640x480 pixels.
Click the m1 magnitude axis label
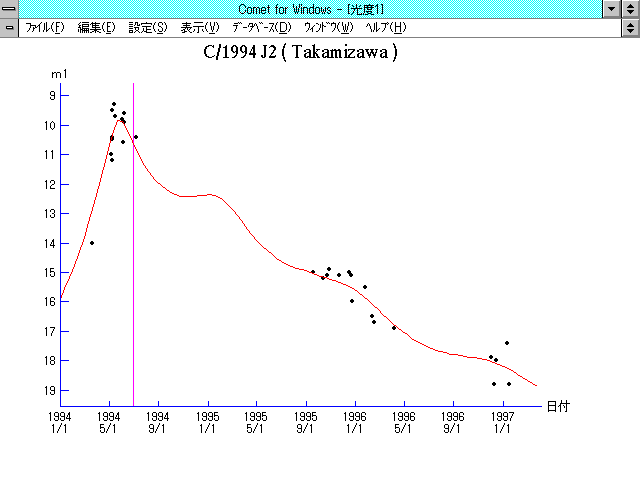click(x=59, y=75)
